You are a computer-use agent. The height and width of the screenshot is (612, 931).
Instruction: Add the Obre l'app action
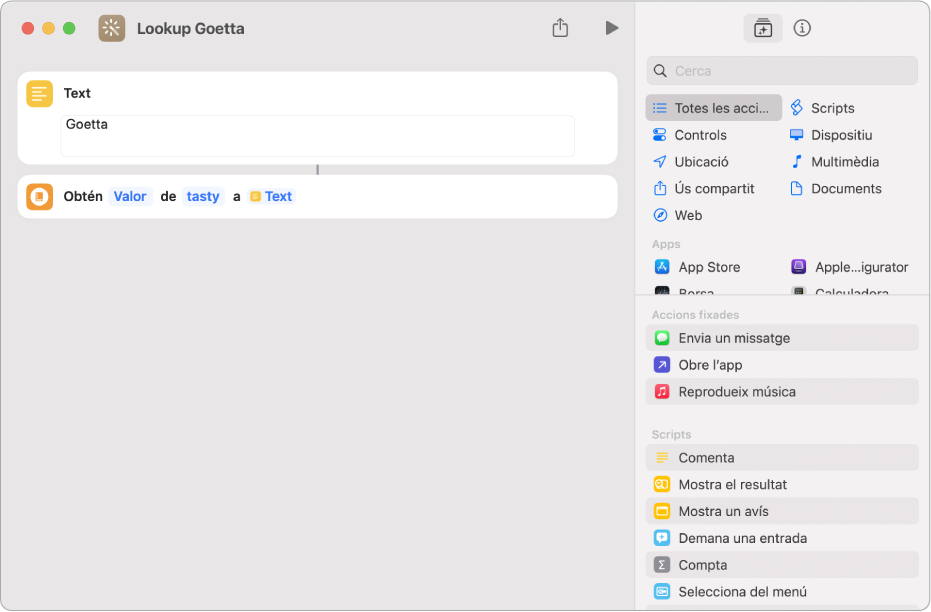point(782,364)
